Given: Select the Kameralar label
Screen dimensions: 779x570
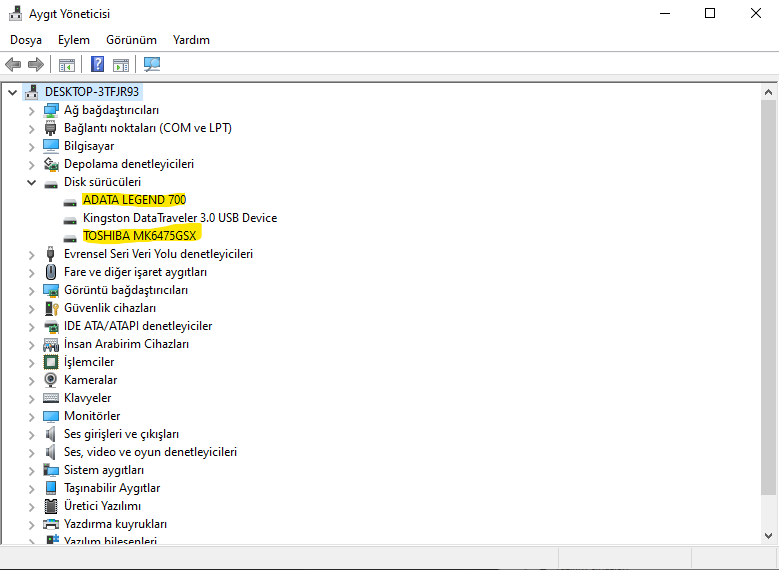Looking at the screenshot, I should (x=90, y=380).
